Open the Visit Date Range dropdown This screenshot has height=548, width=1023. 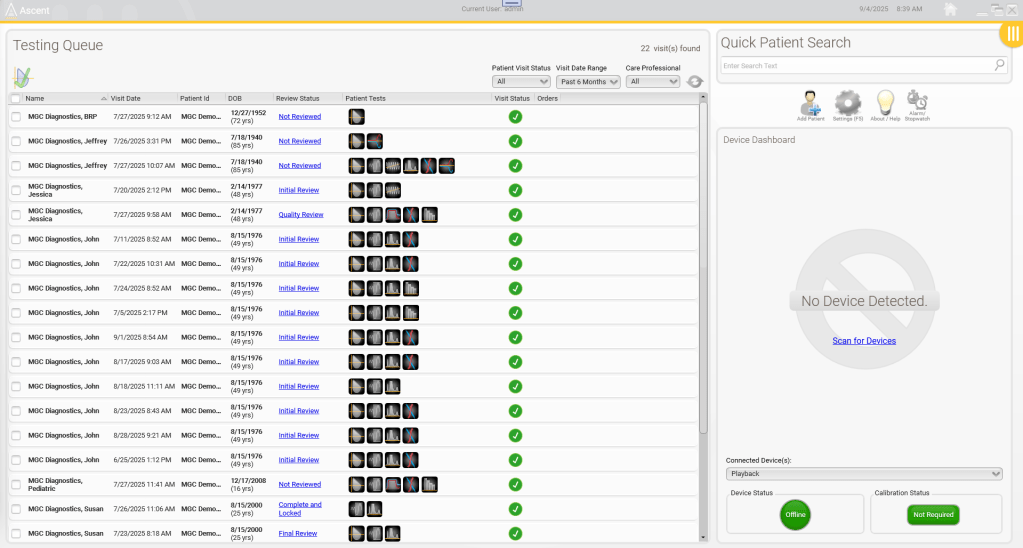click(588, 82)
